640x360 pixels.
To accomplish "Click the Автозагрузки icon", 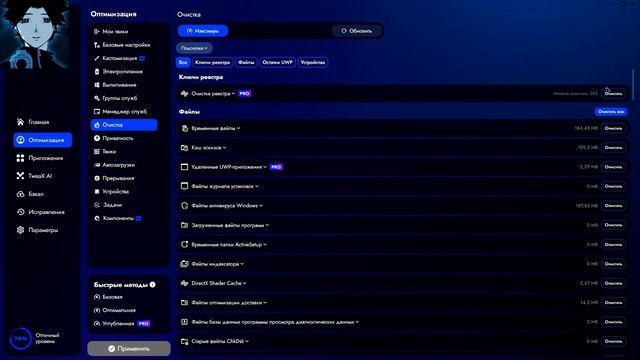I will [x=97, y=165].
